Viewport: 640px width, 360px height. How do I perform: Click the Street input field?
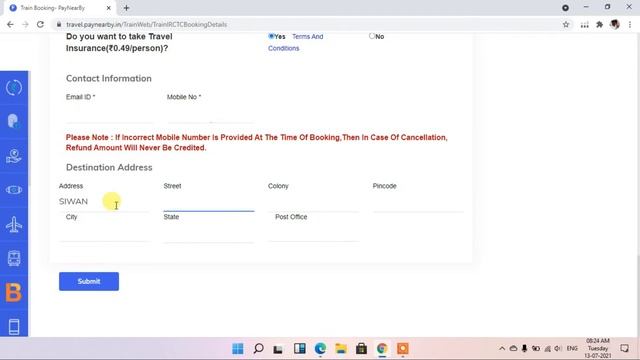pyautogui.click(x=209, y=203)
